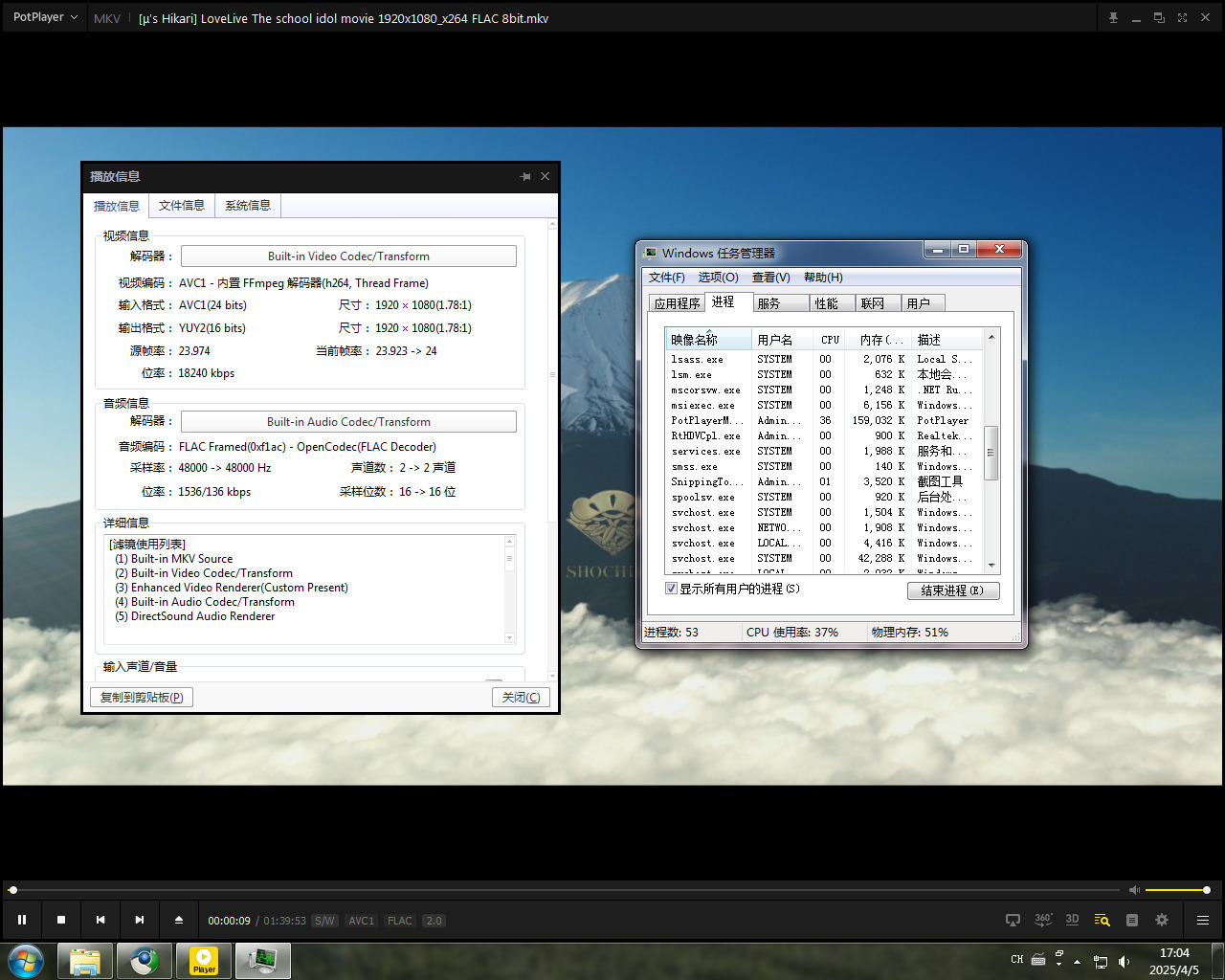This screenshot has height=980, width=1225.
Task: Open the 帮助(H) menu
Action: click(x=823, y=278)
